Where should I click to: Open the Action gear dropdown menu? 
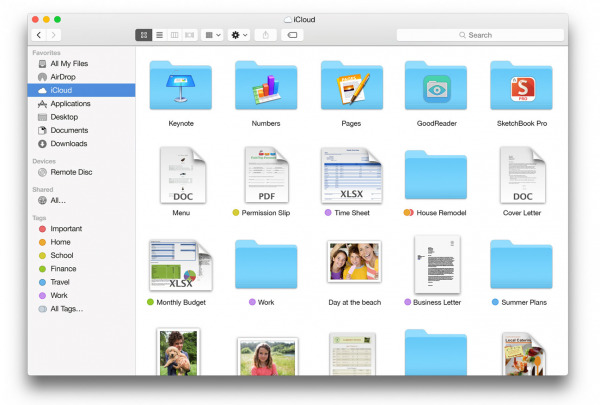click(x=240, y=35)
